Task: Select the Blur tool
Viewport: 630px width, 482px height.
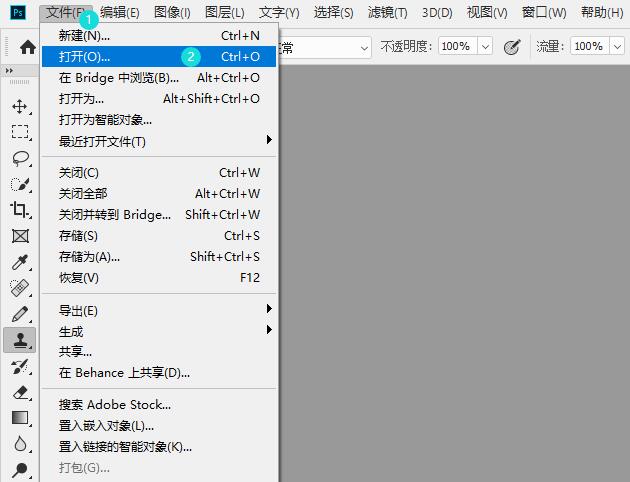Action: [20, 444]
